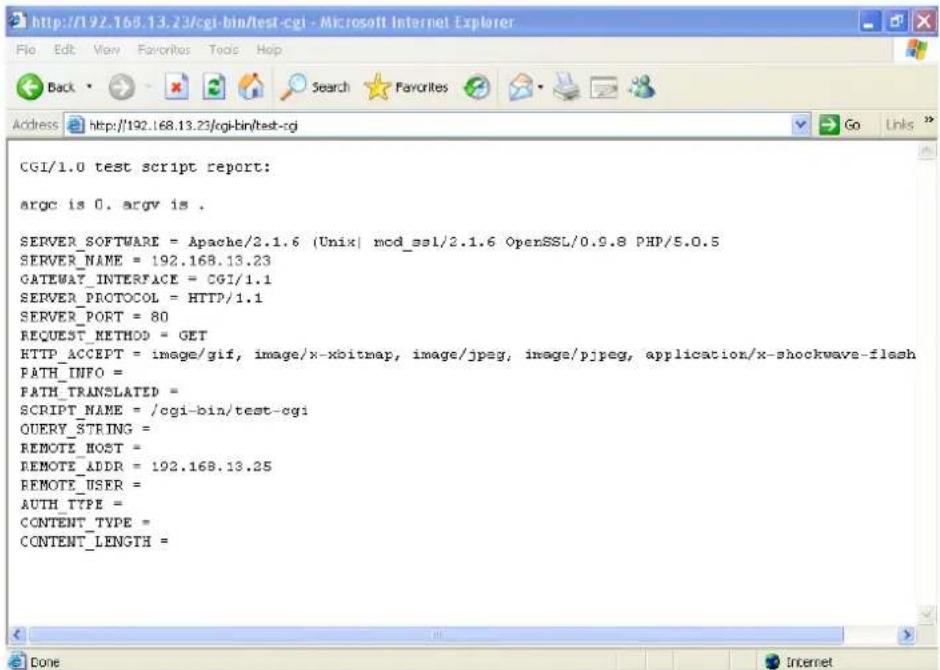The image size is (940, 670).
Task: Open the Favorites pane from toolbar
Action: (406, 87)
